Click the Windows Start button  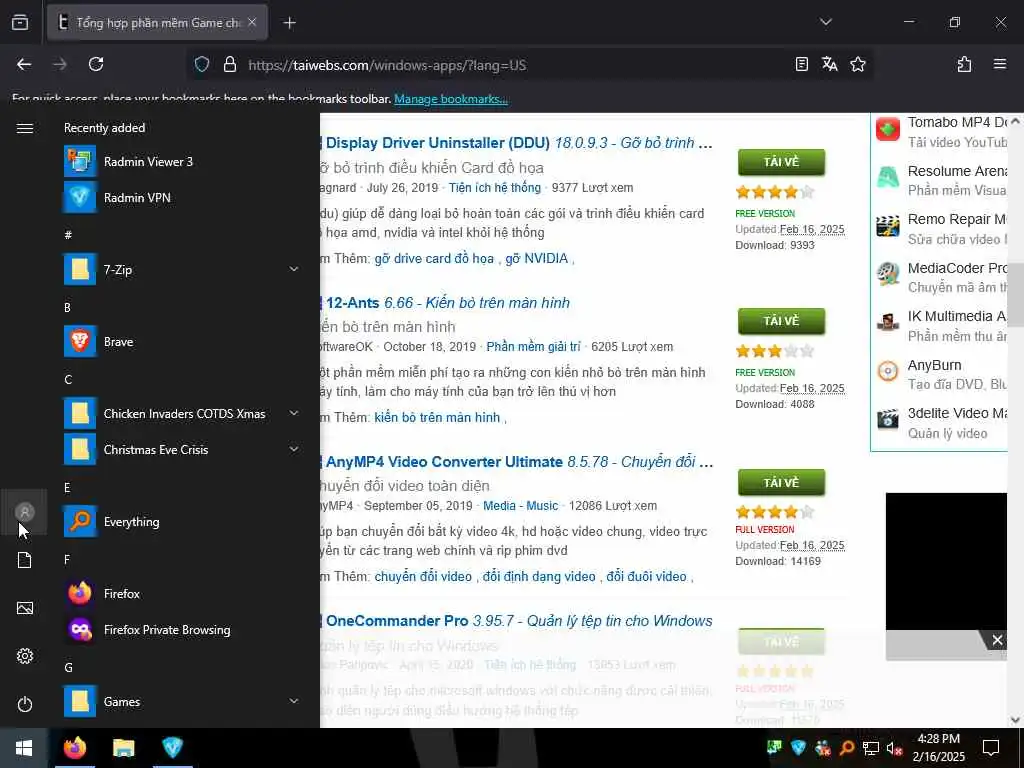(24, 748)
